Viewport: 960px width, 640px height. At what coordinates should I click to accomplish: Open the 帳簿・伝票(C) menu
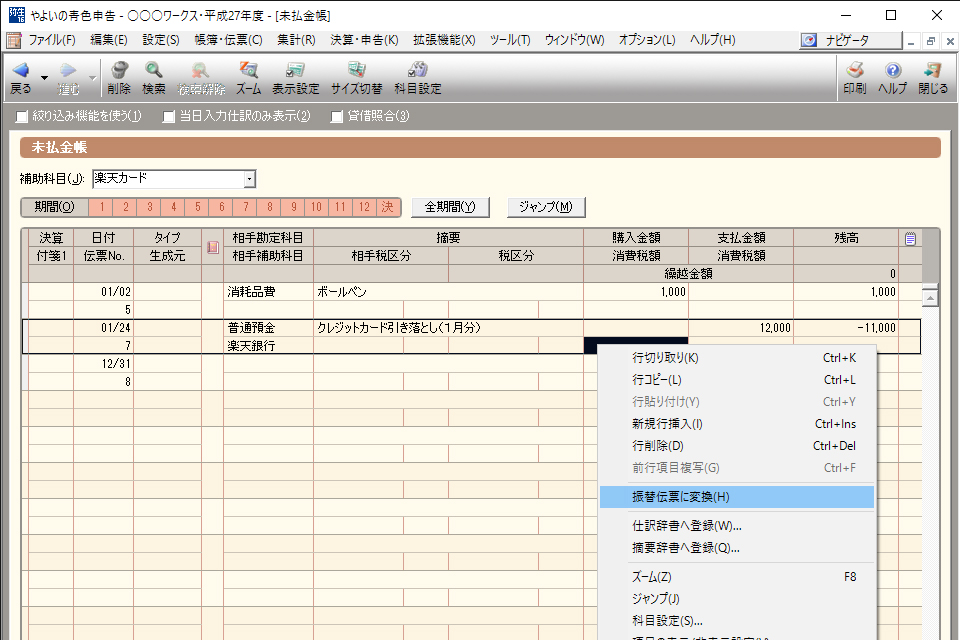(228, 40)
